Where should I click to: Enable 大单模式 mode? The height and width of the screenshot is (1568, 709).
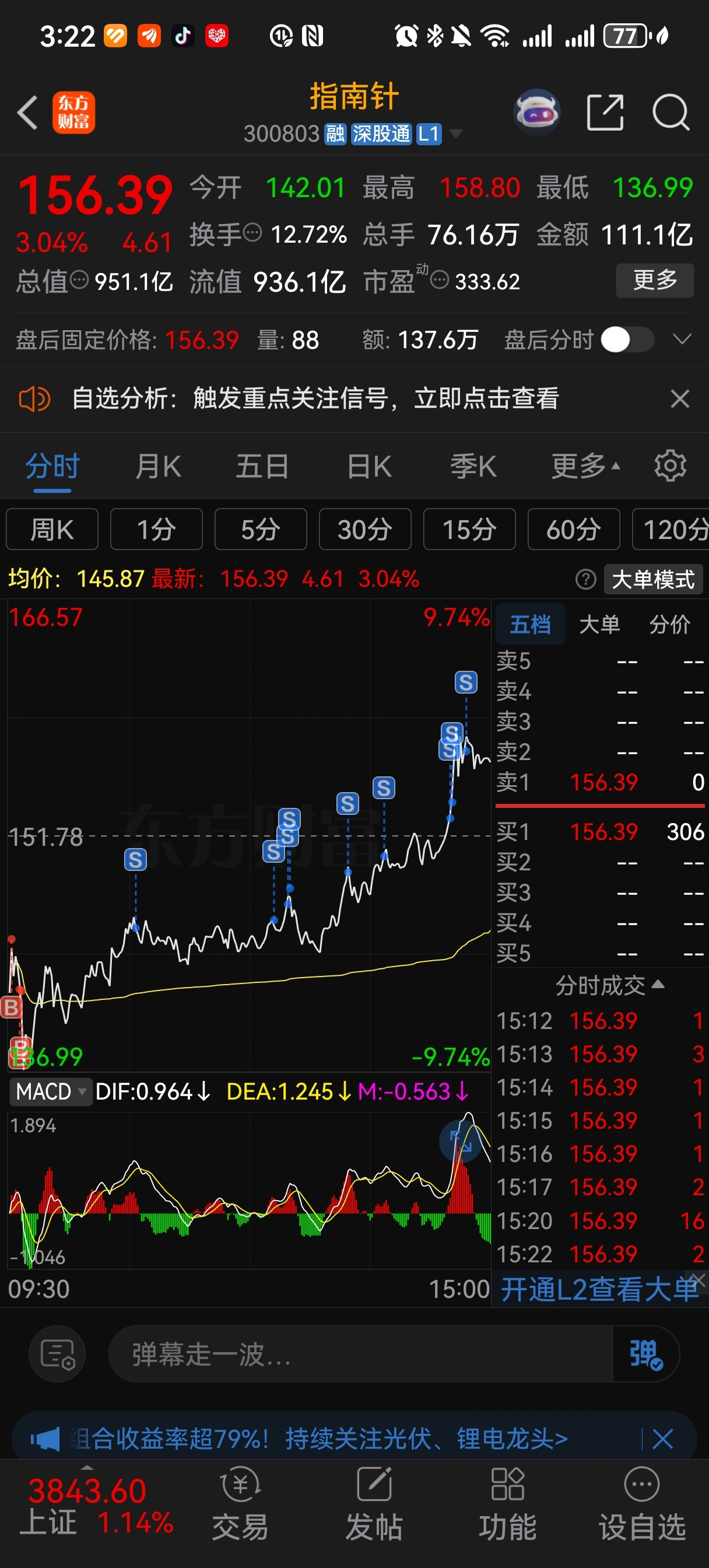pos(653,579)
